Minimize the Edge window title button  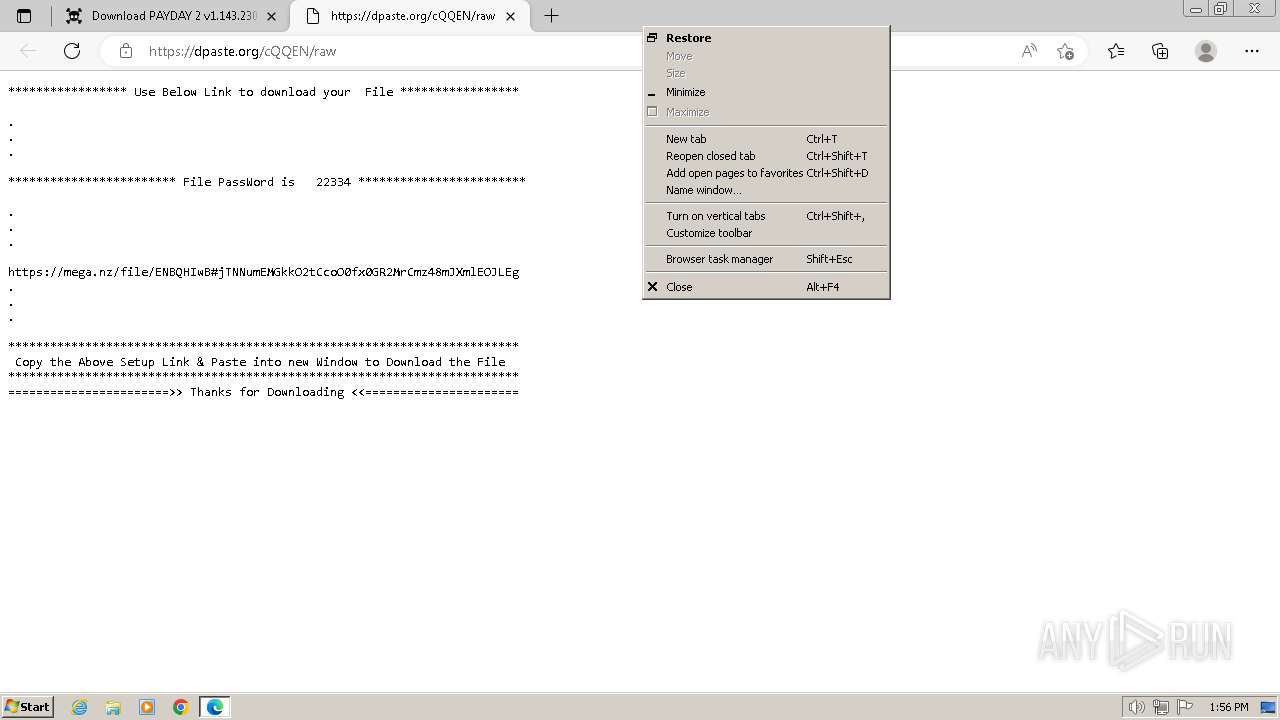point(1195,9)
